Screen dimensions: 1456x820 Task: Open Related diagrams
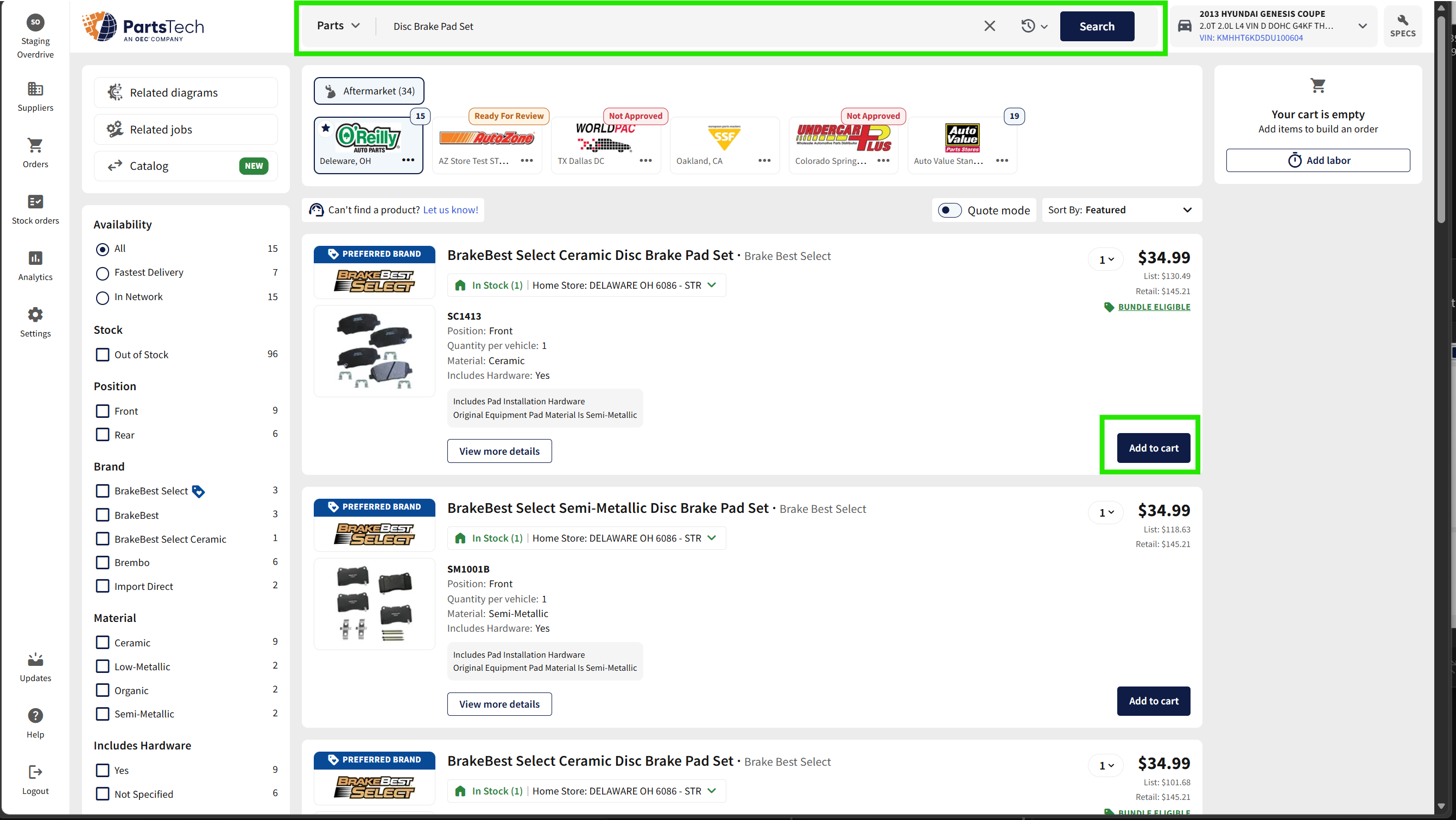[186, 93]
